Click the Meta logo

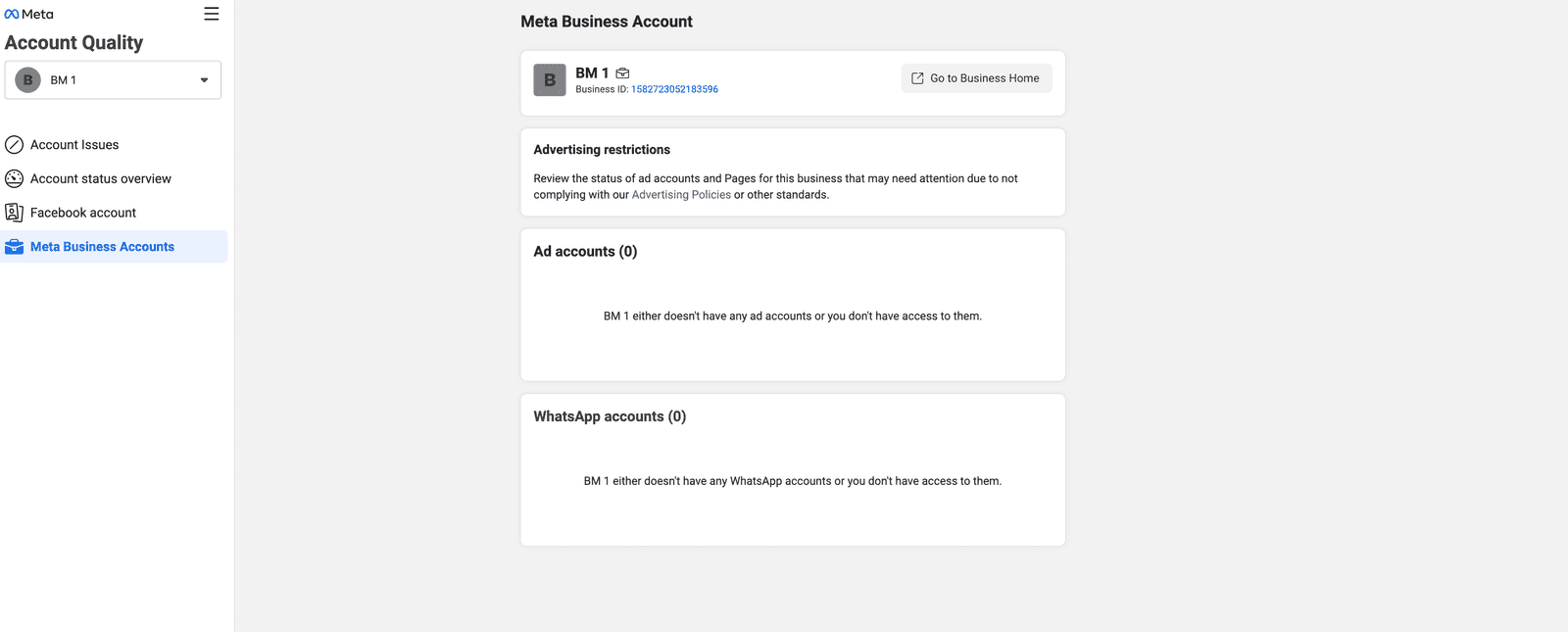point(28,14)
